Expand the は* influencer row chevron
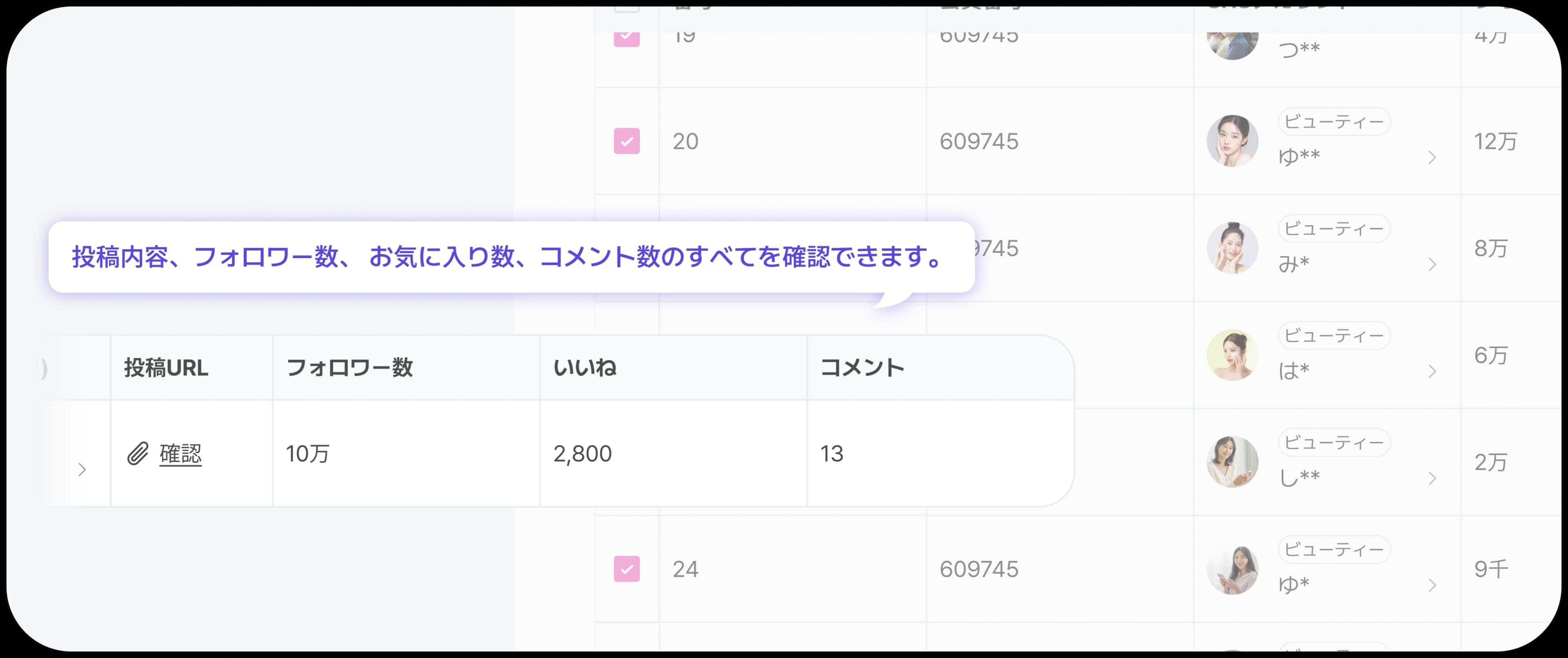The image size is (1568, 658). point(1432,371)
